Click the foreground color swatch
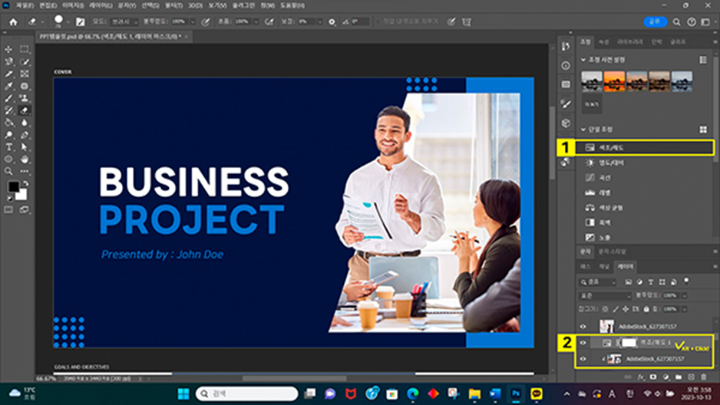 pos(13,186)
